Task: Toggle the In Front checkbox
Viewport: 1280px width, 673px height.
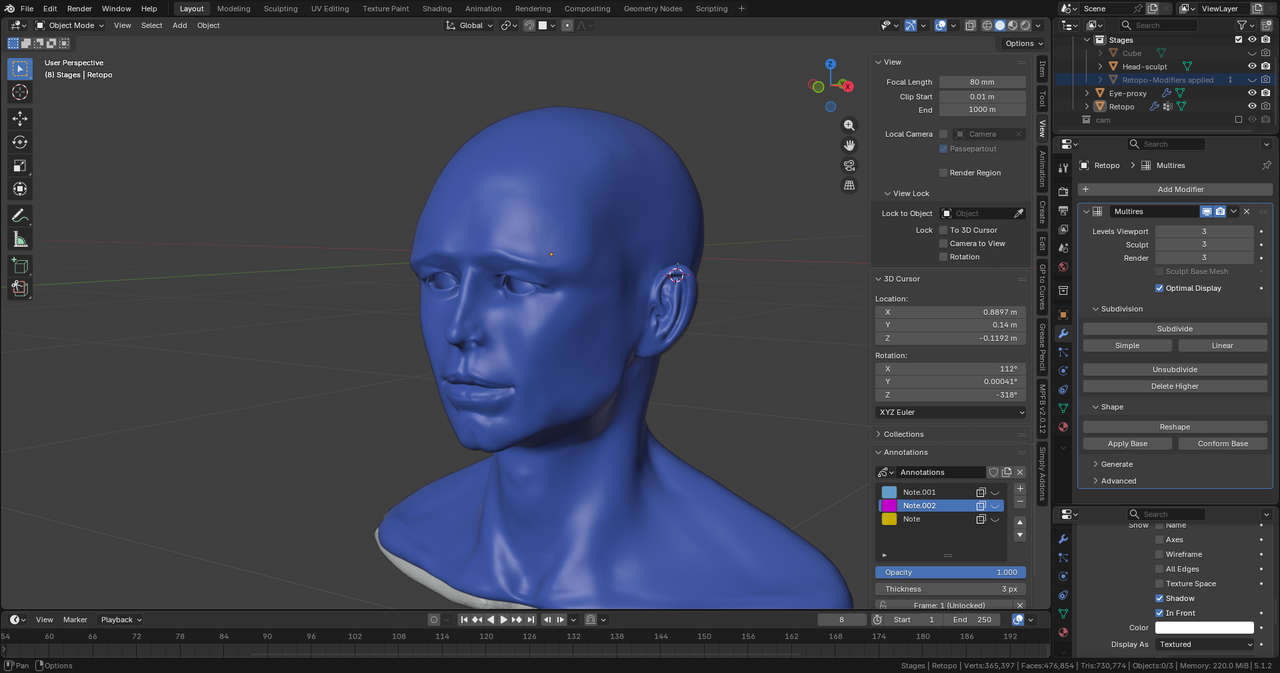Action: tap(1159, 613)
